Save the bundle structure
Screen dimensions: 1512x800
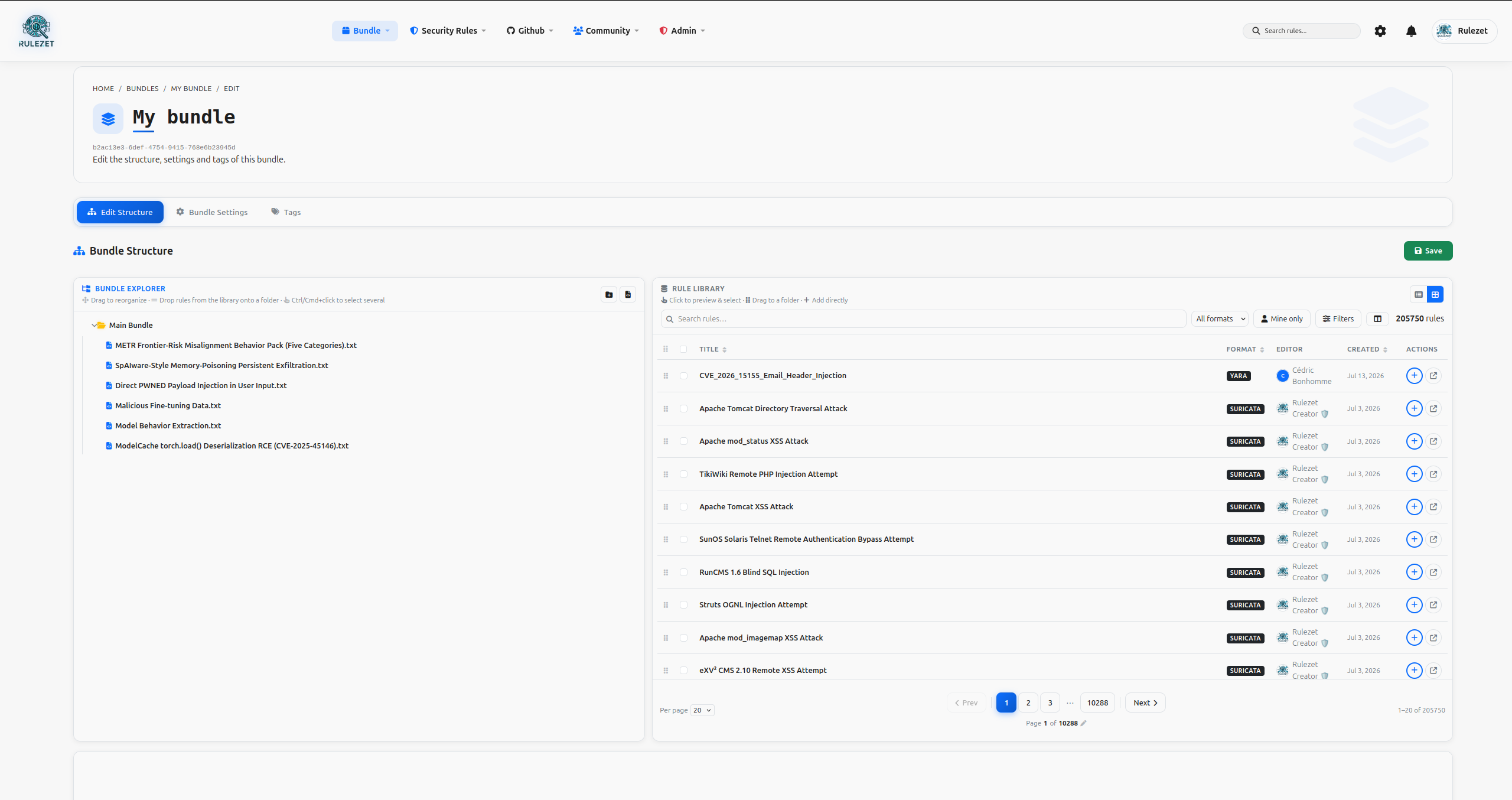pos(1428,251)
